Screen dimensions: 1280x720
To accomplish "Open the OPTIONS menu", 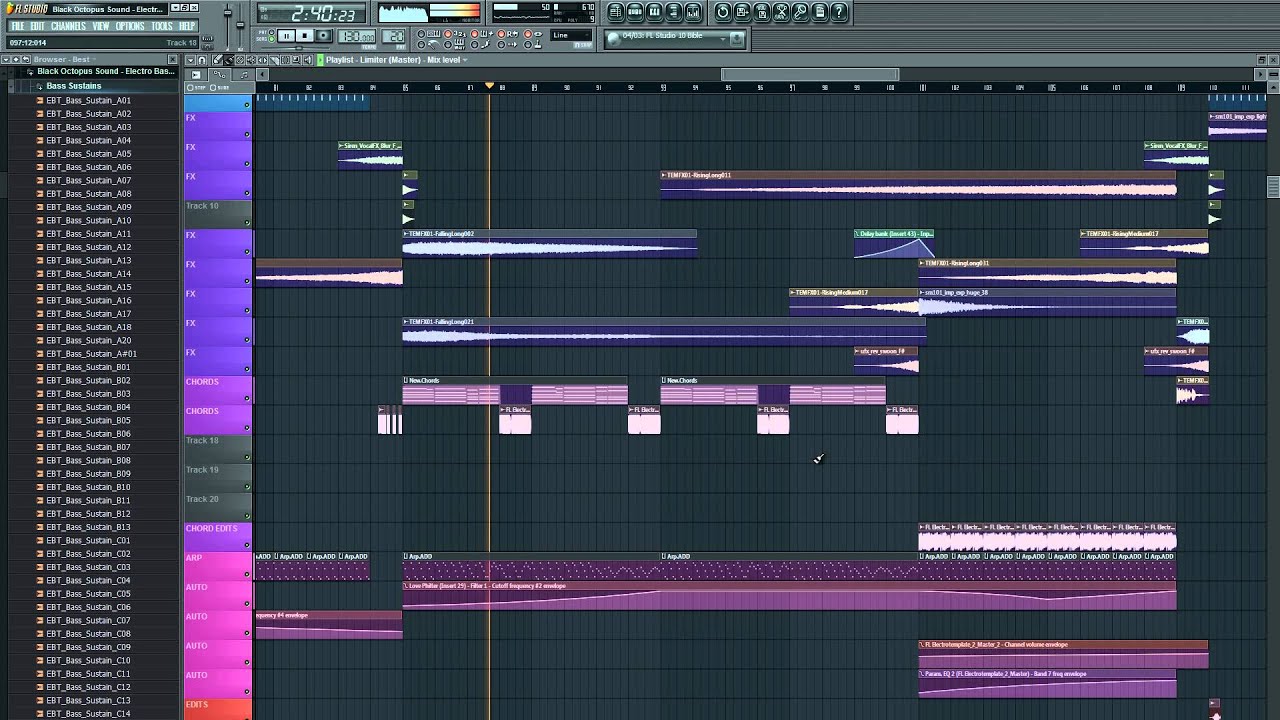I will (130, 26).
